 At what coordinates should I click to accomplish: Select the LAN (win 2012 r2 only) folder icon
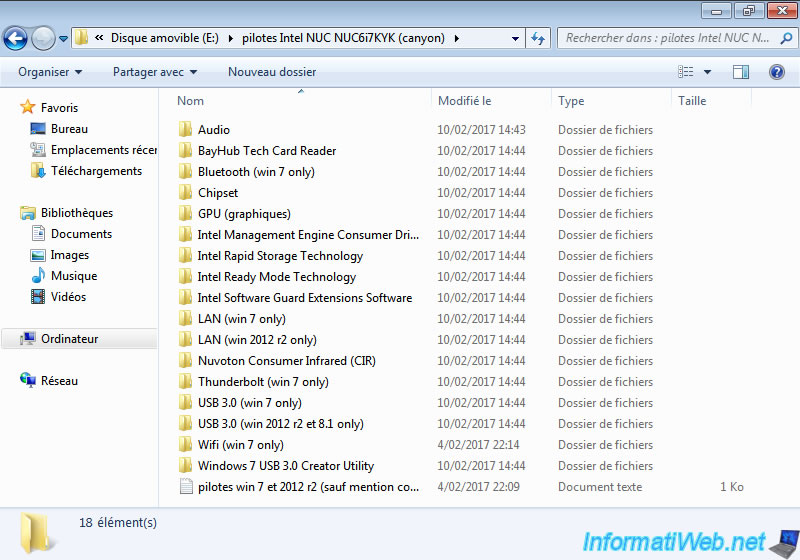(x=186, y=339)
